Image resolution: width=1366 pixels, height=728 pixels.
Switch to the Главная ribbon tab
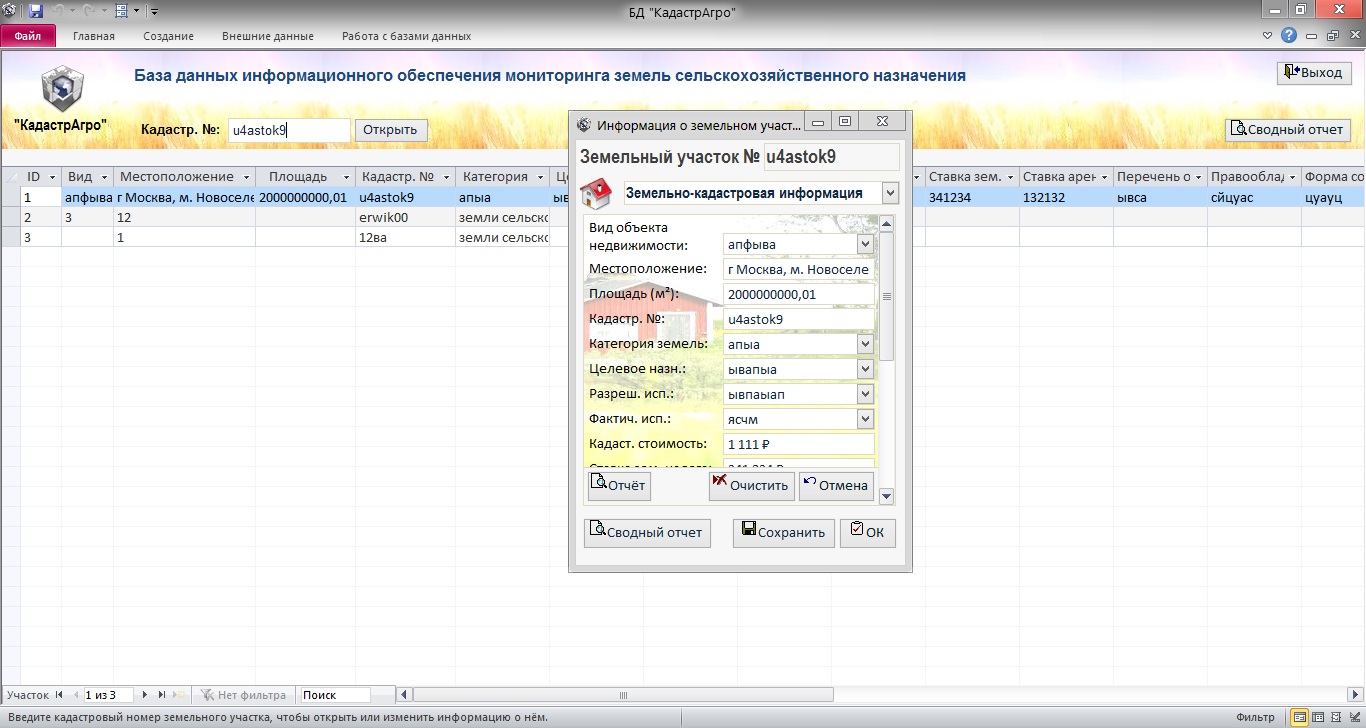pos(94,36)
